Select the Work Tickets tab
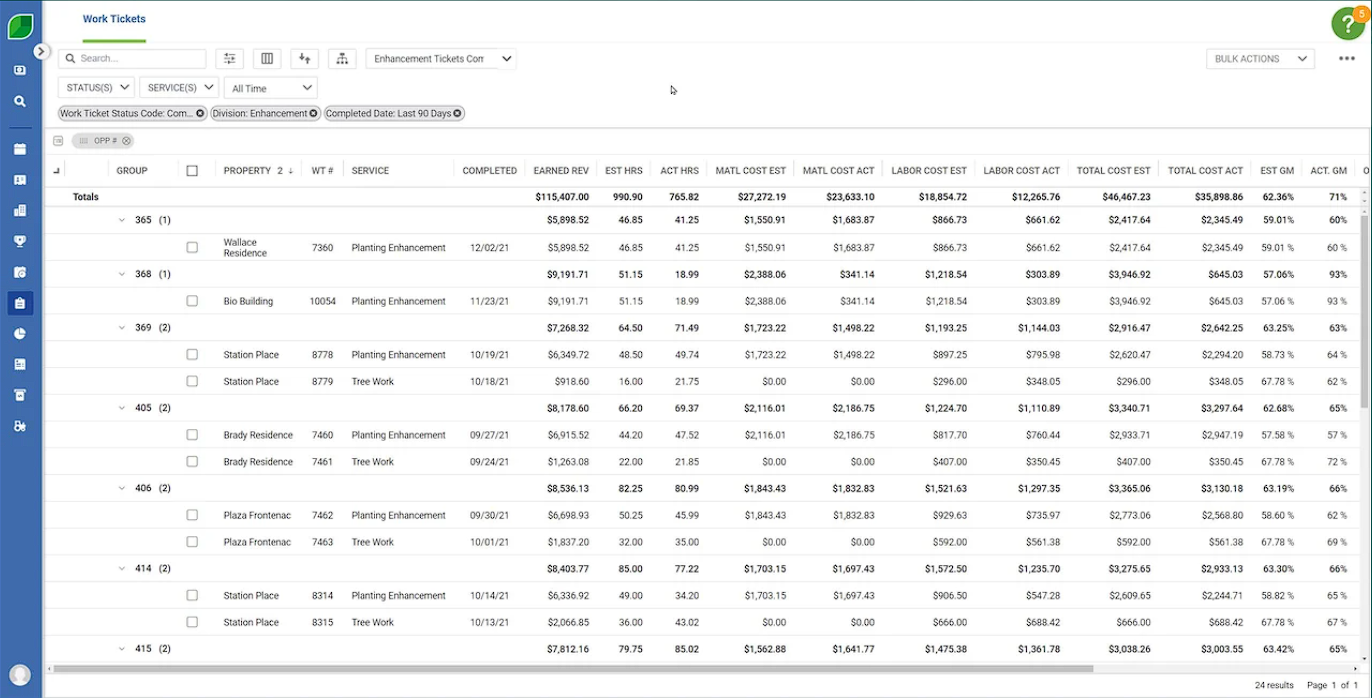This screenshot has width=1372, height=698. (x=114, y=19)
